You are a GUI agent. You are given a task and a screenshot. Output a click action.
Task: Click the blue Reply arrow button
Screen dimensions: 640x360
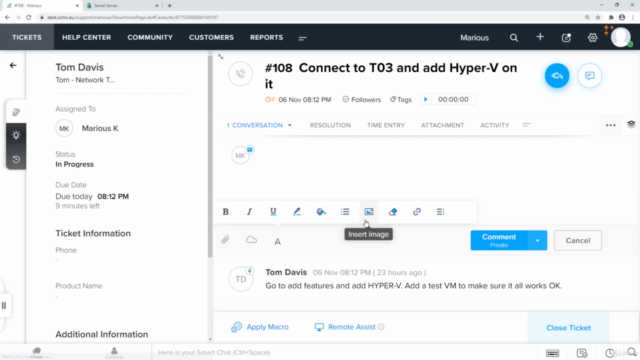pyautogui.click(x=557, y=76)
